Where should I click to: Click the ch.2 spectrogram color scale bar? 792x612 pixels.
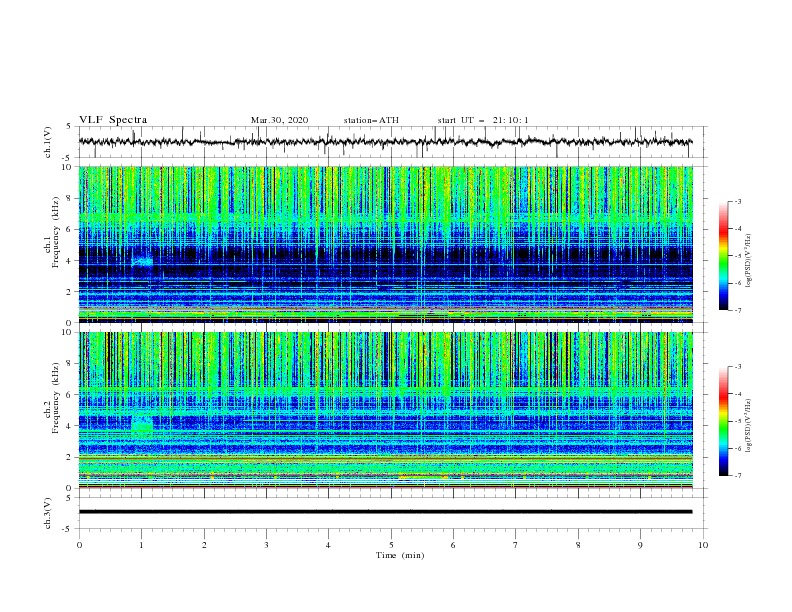click(x=723, y=421)
